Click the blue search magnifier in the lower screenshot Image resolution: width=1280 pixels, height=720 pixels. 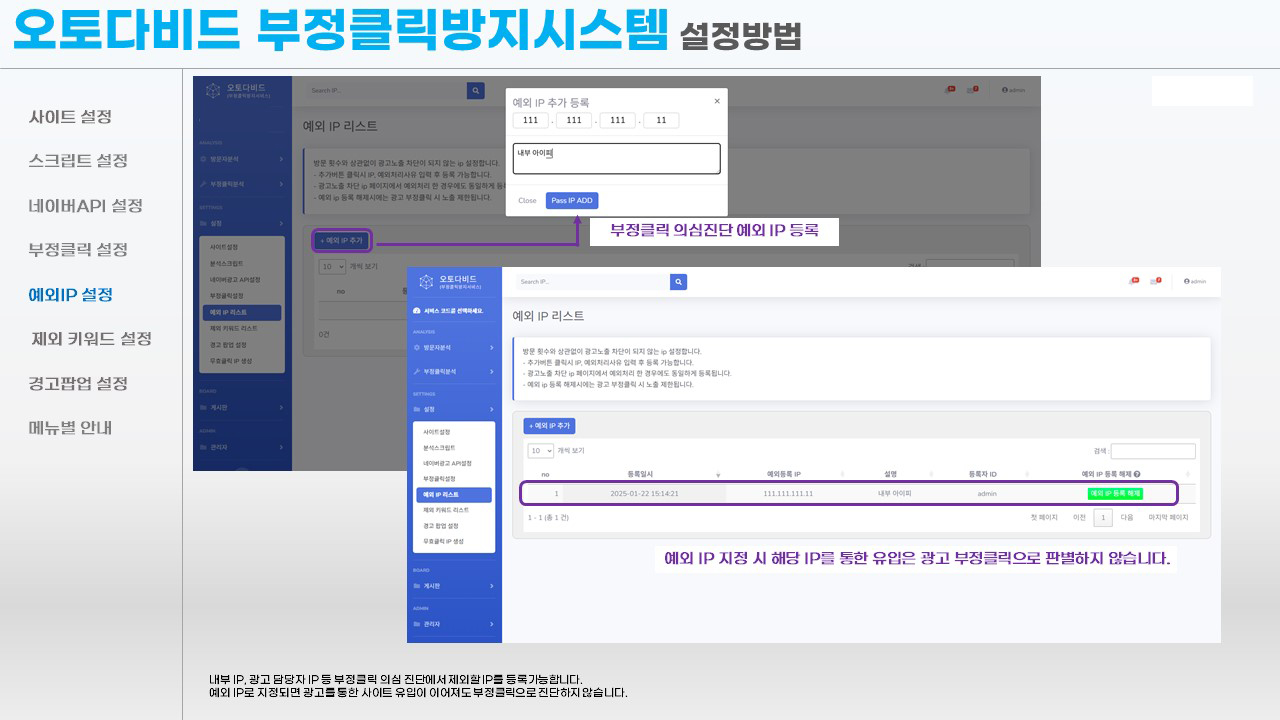(x=678, y=282)
